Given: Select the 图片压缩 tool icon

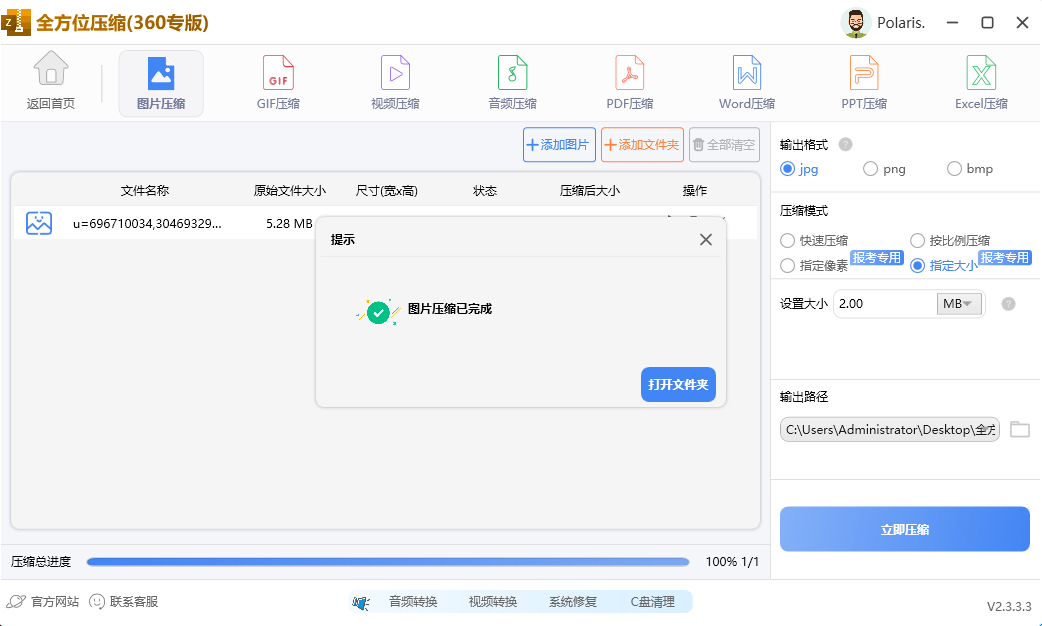Looking at the screenshot, I should pos(160,82).
